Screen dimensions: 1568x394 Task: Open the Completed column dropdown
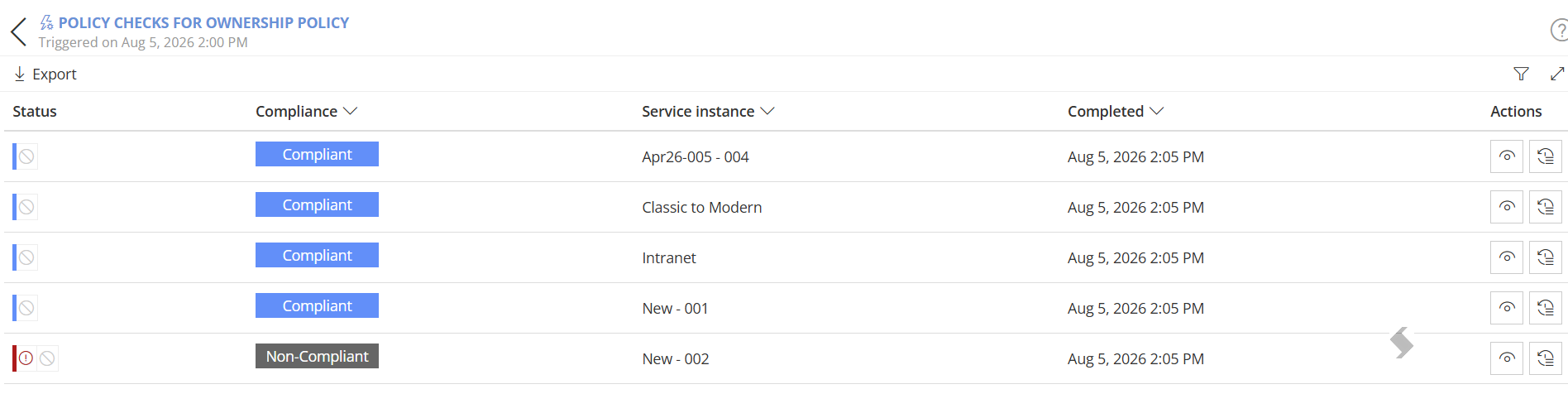[1156, 111]
